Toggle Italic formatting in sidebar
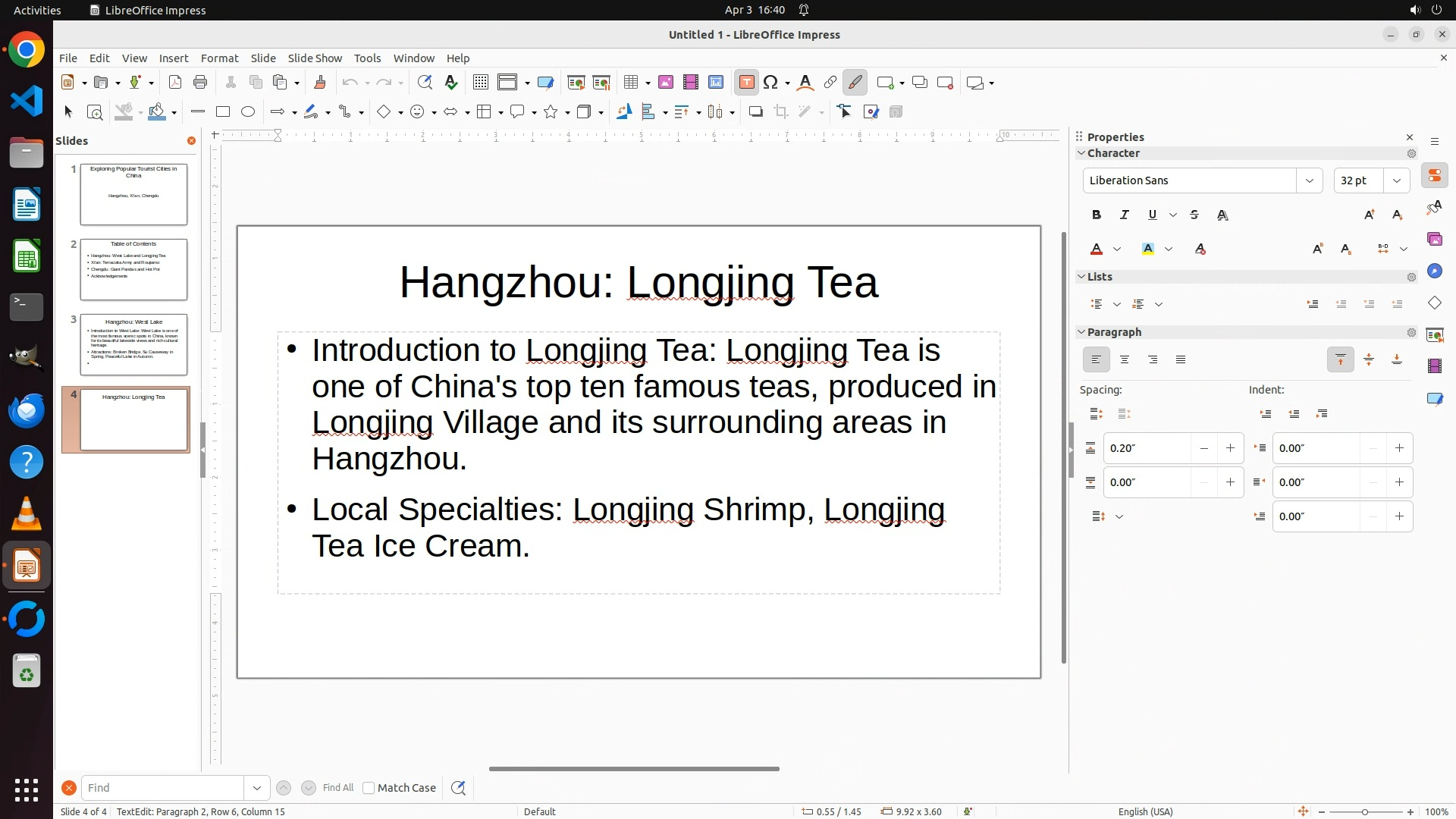The height and width of the screenshot is (819, 1456). [1125, 215]
